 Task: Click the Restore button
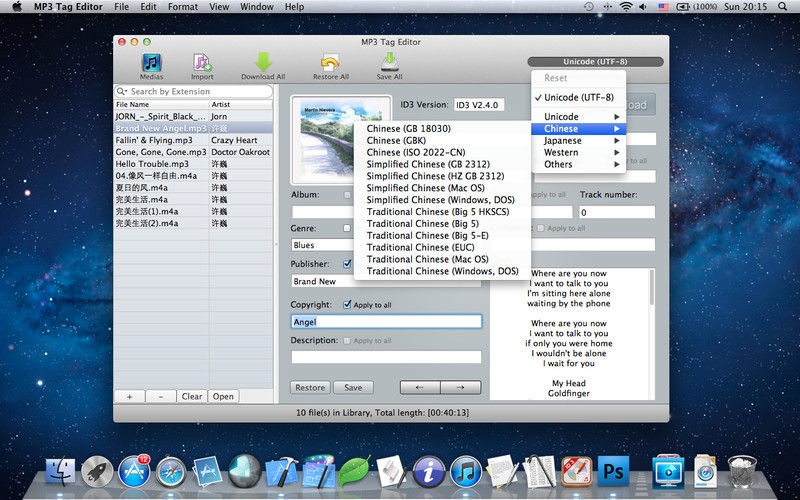click(310, 388)
